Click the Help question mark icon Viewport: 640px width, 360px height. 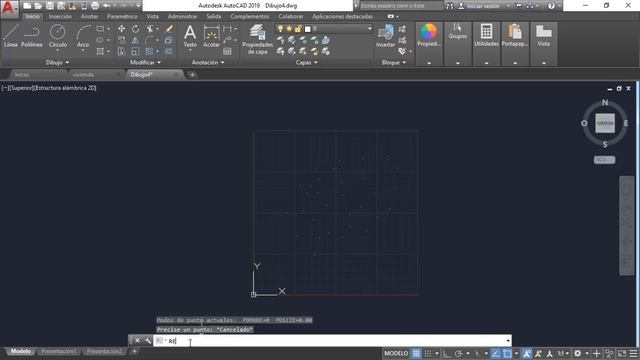coord(551,6)
